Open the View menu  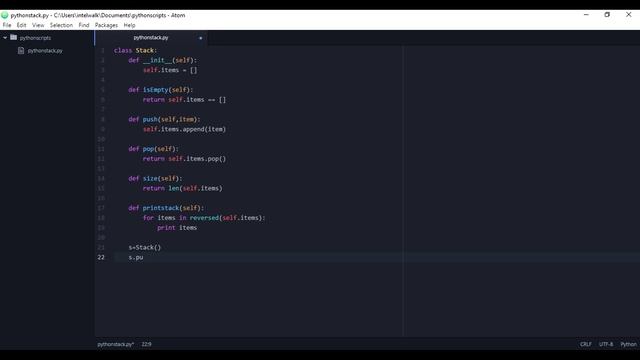coord(38,25)
